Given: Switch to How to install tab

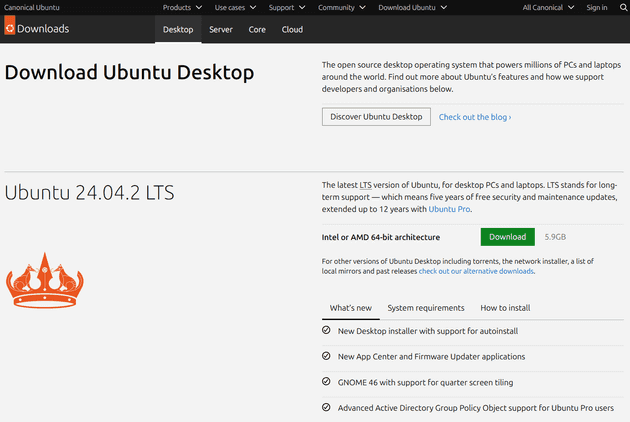Looking at the screenshot, I should (x=505, y=308).
